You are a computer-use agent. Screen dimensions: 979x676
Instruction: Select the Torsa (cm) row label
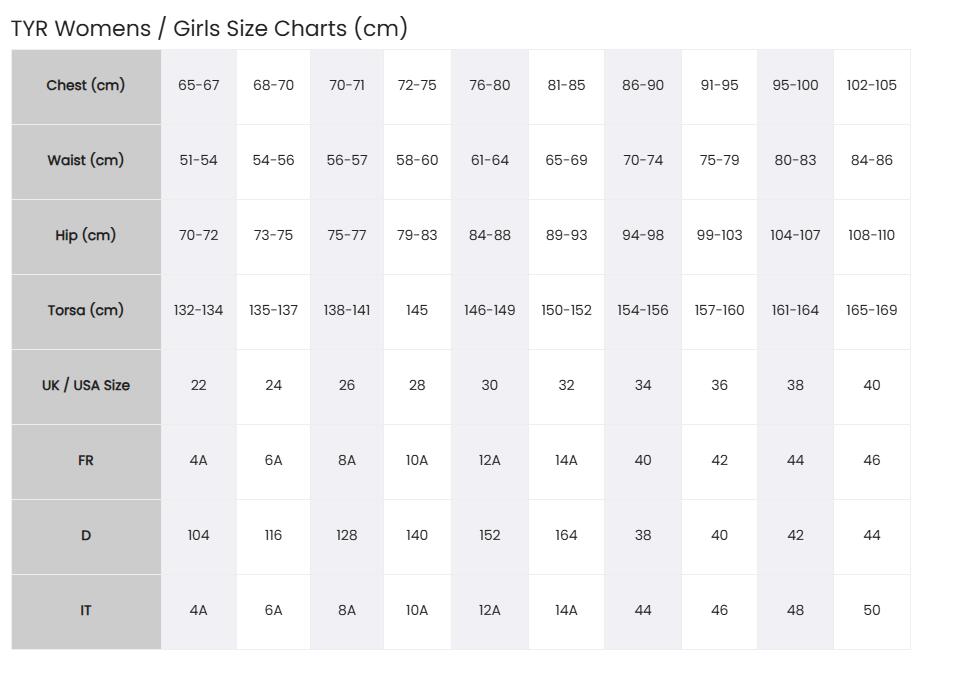point(86,311)
